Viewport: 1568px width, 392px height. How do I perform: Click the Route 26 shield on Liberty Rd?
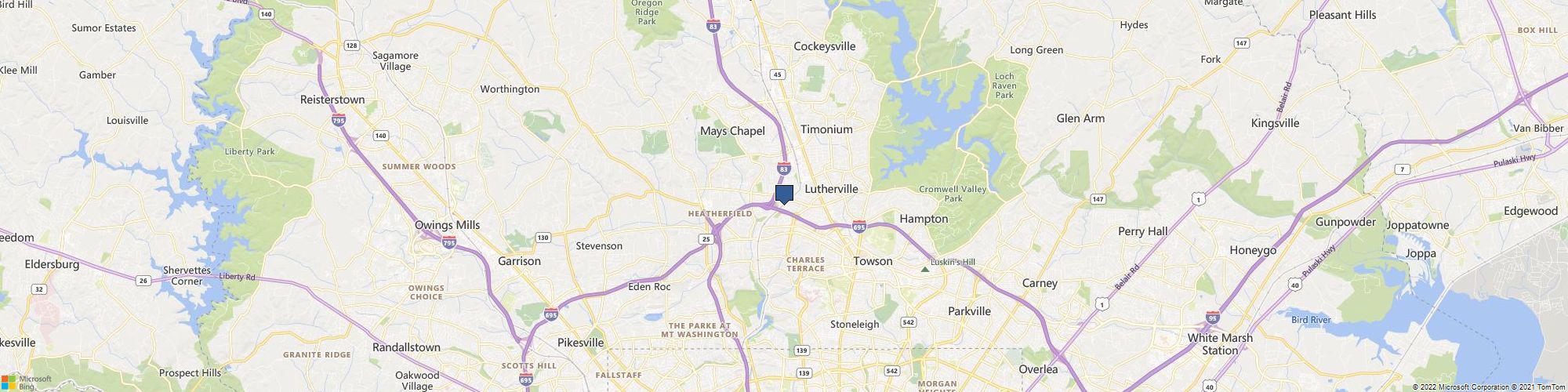point(143,280)
